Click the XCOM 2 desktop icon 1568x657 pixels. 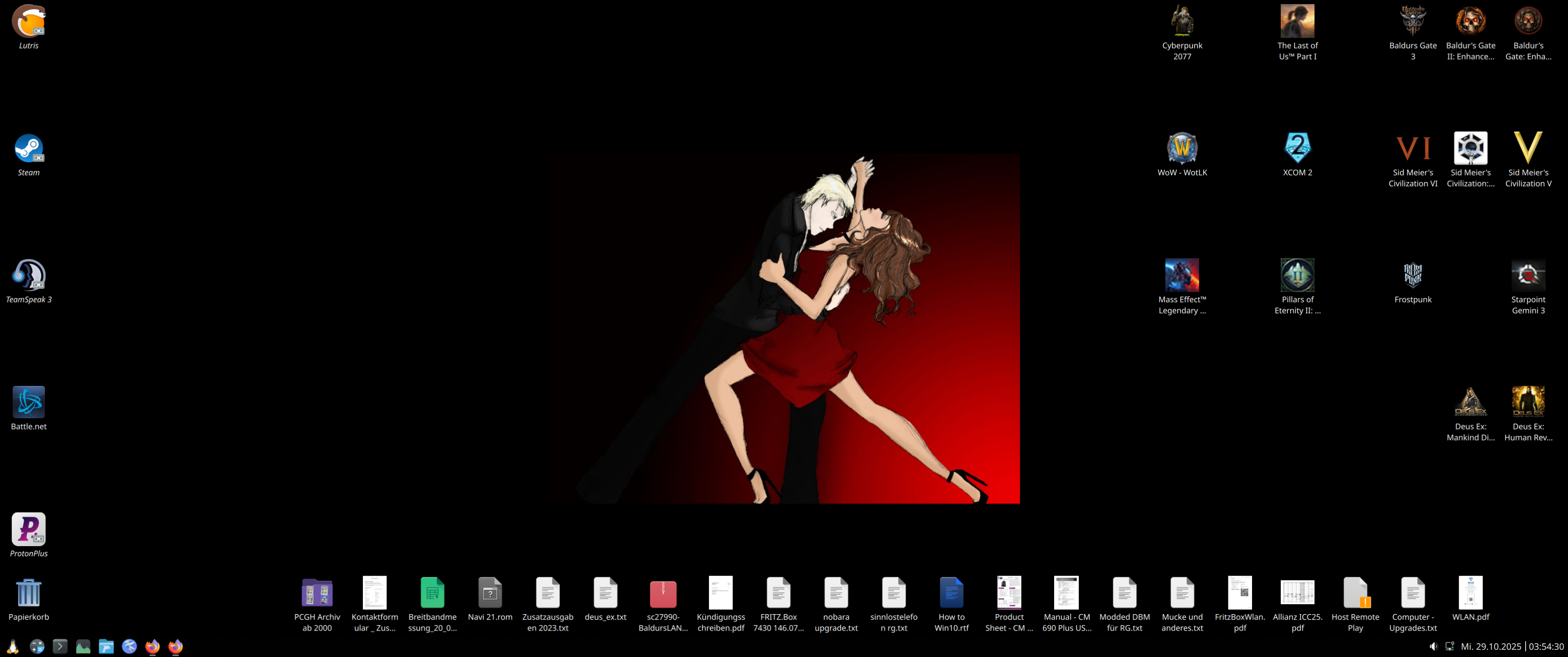point(1297,149)
